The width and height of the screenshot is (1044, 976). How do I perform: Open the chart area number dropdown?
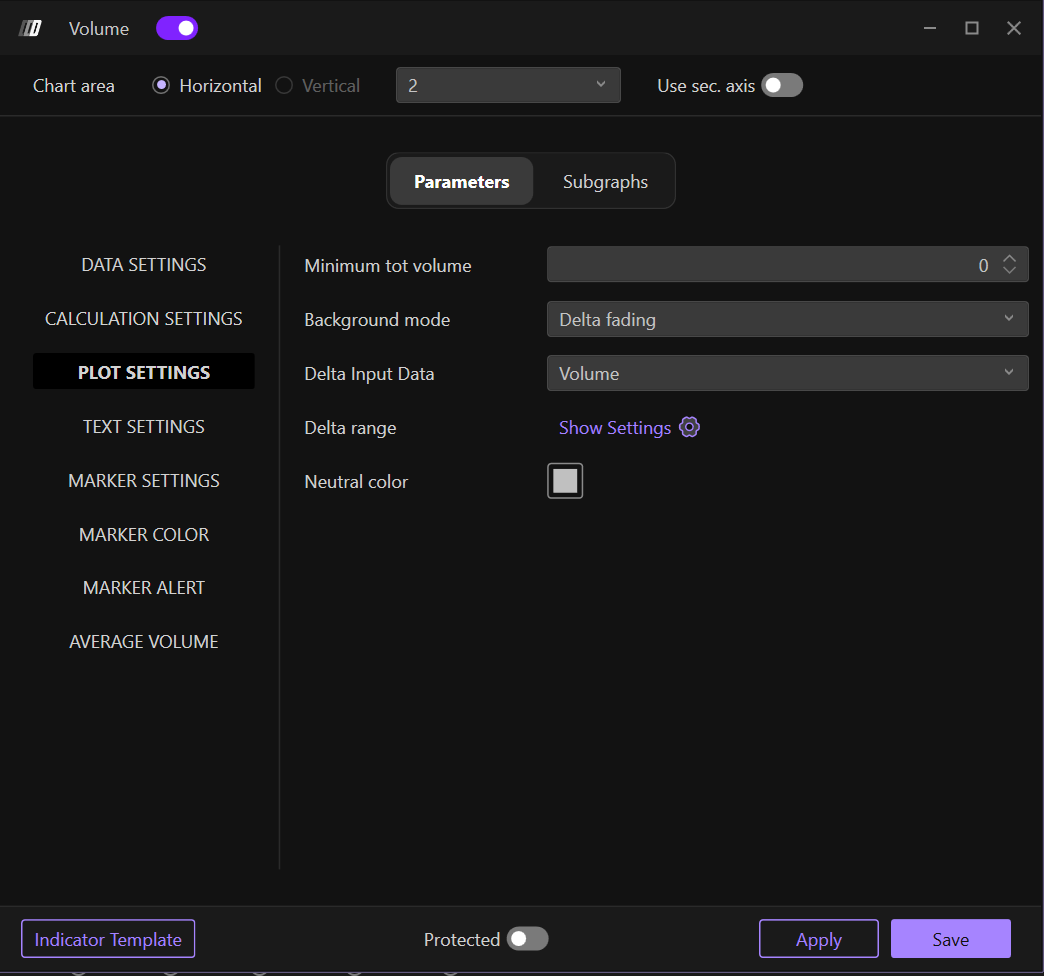pyautogui.click(x=508, y=85)
